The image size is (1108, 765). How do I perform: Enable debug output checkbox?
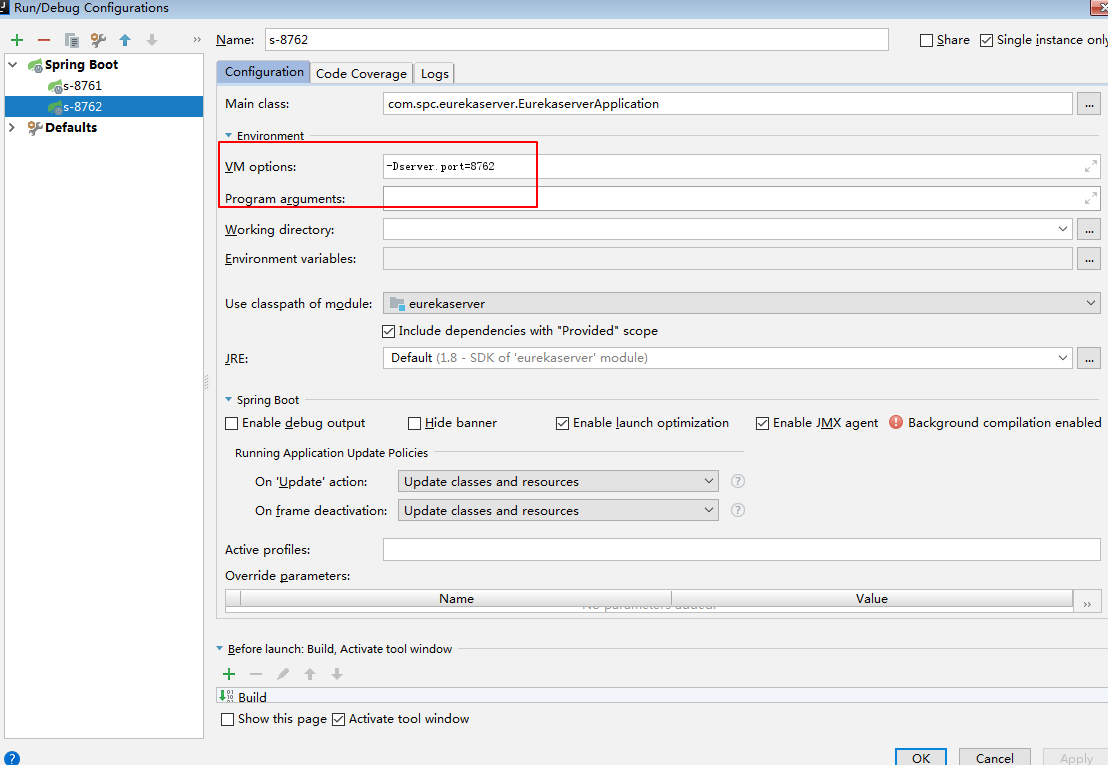click(x=231, y=423)
